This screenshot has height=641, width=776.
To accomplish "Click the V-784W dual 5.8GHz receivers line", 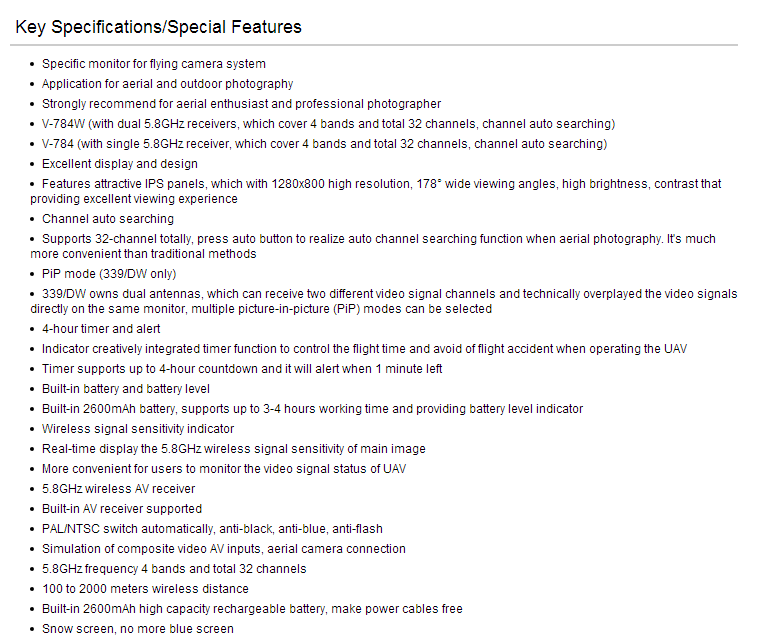I will (x=328, y=124).
